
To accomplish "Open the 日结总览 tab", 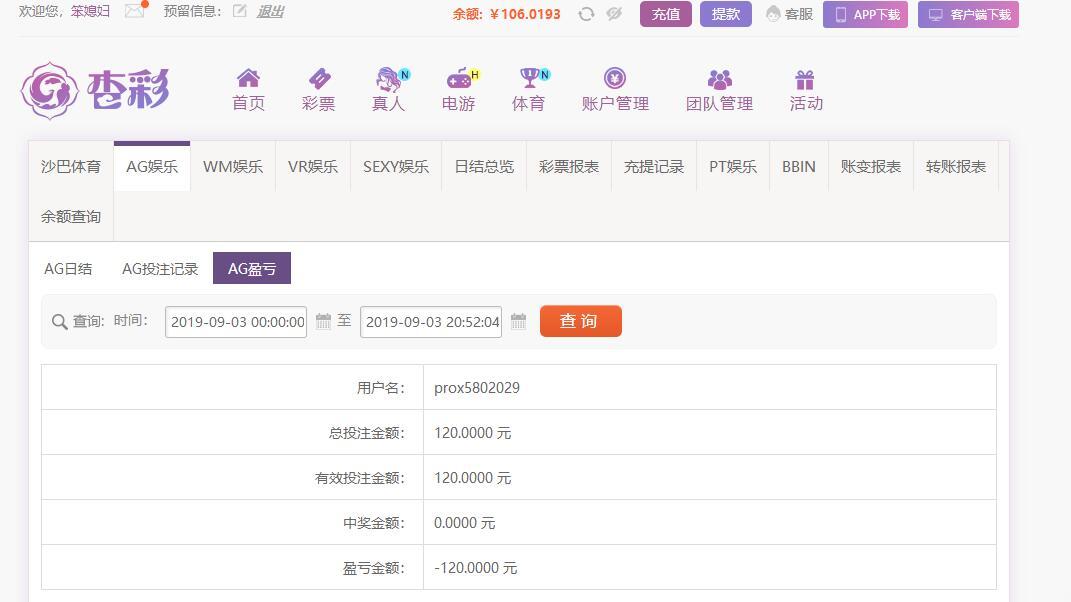I will point(484,167).
